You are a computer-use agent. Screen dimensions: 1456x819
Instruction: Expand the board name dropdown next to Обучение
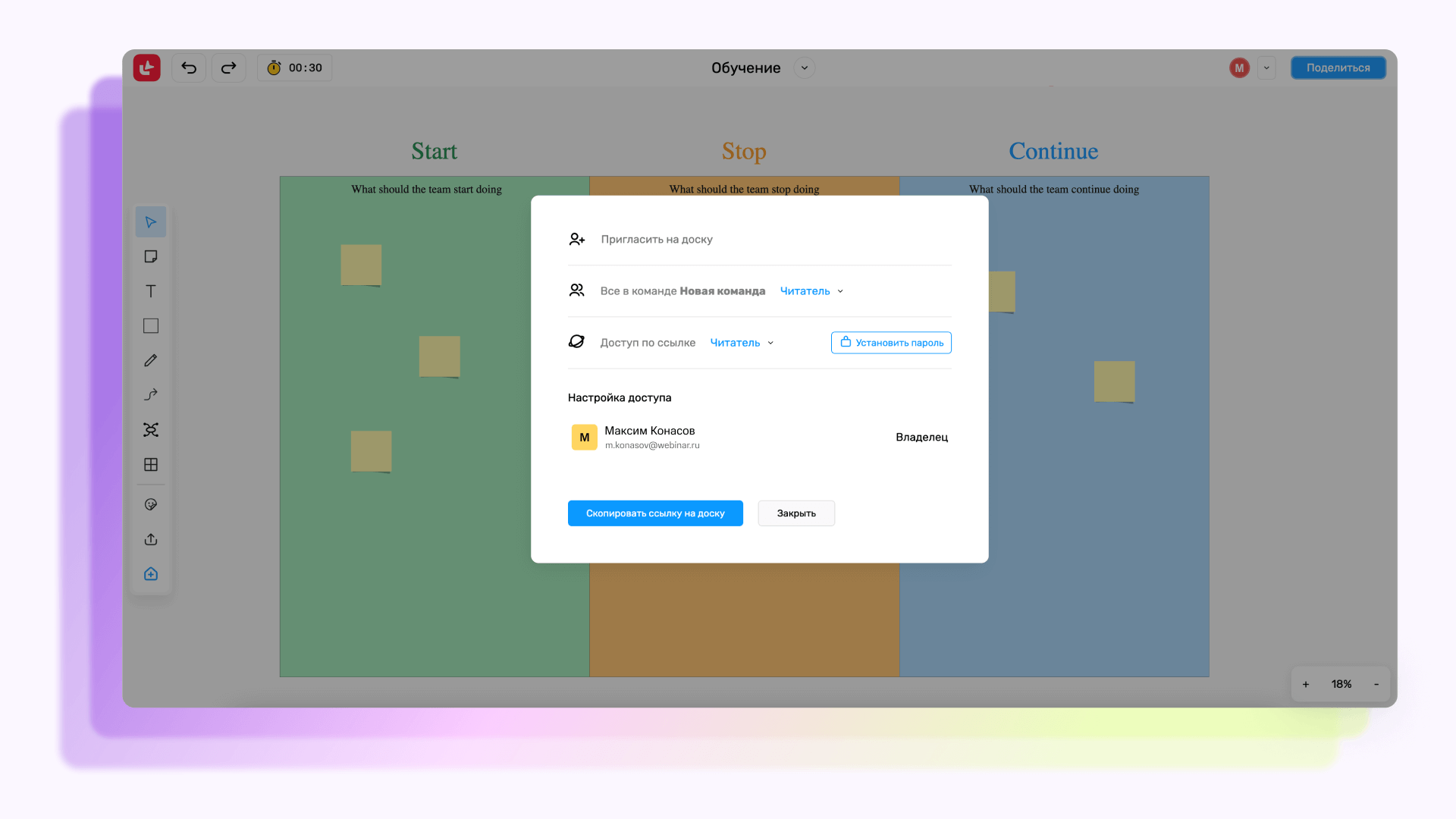click(x=805, y=68)
